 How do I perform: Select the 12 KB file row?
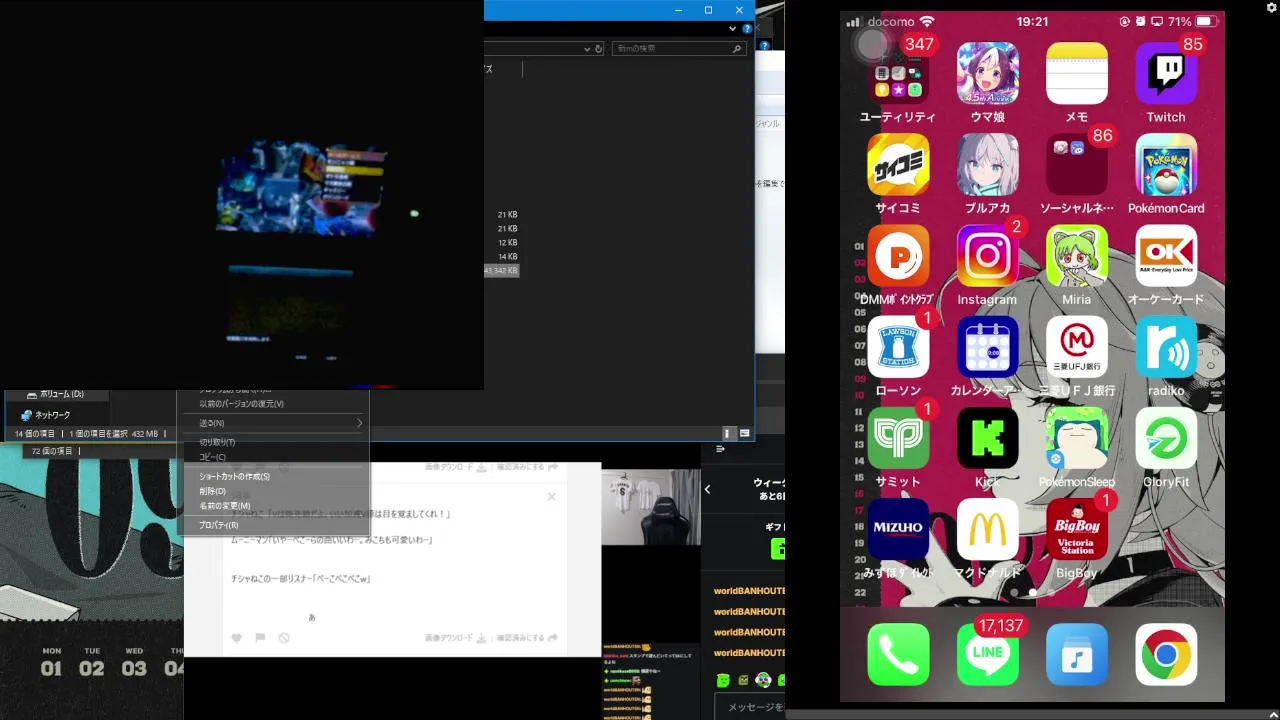[x=508, y=243]
